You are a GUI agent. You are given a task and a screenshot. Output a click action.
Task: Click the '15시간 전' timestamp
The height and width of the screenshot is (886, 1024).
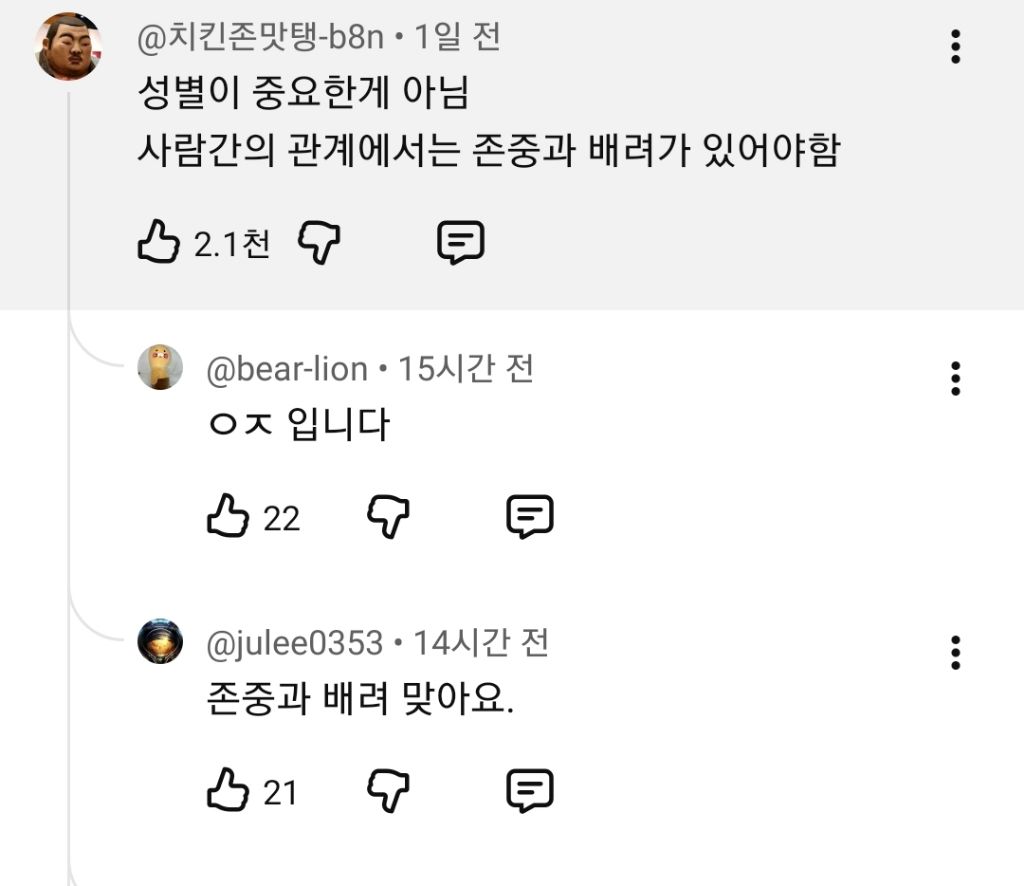(466, 370)
